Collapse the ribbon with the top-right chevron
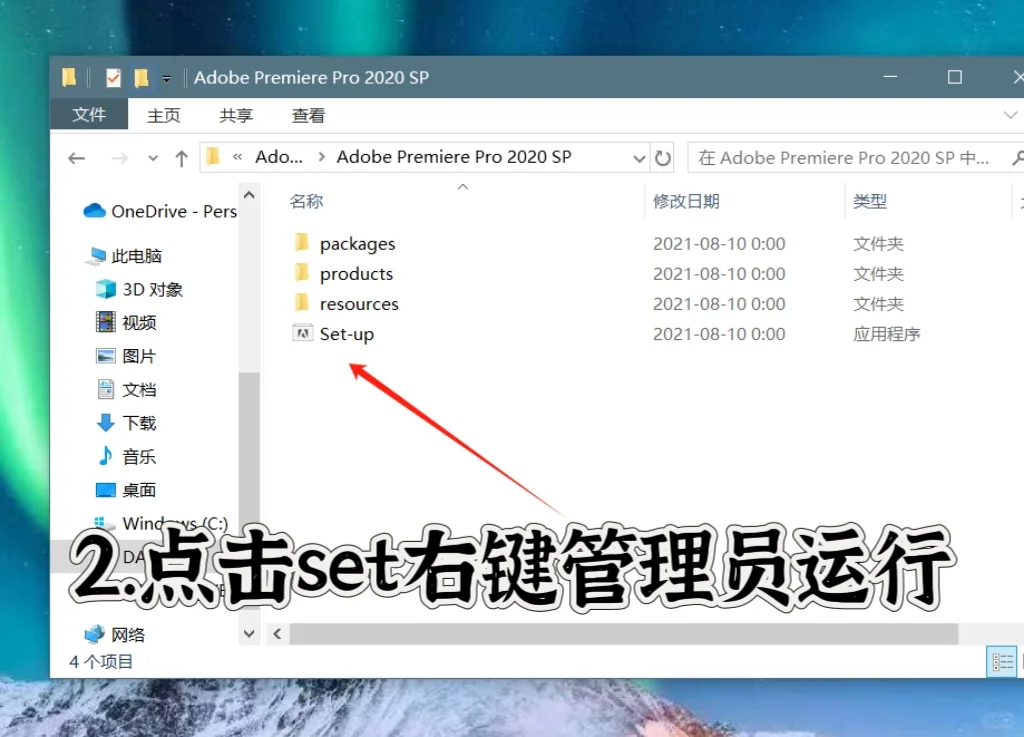 [1012, 115]
